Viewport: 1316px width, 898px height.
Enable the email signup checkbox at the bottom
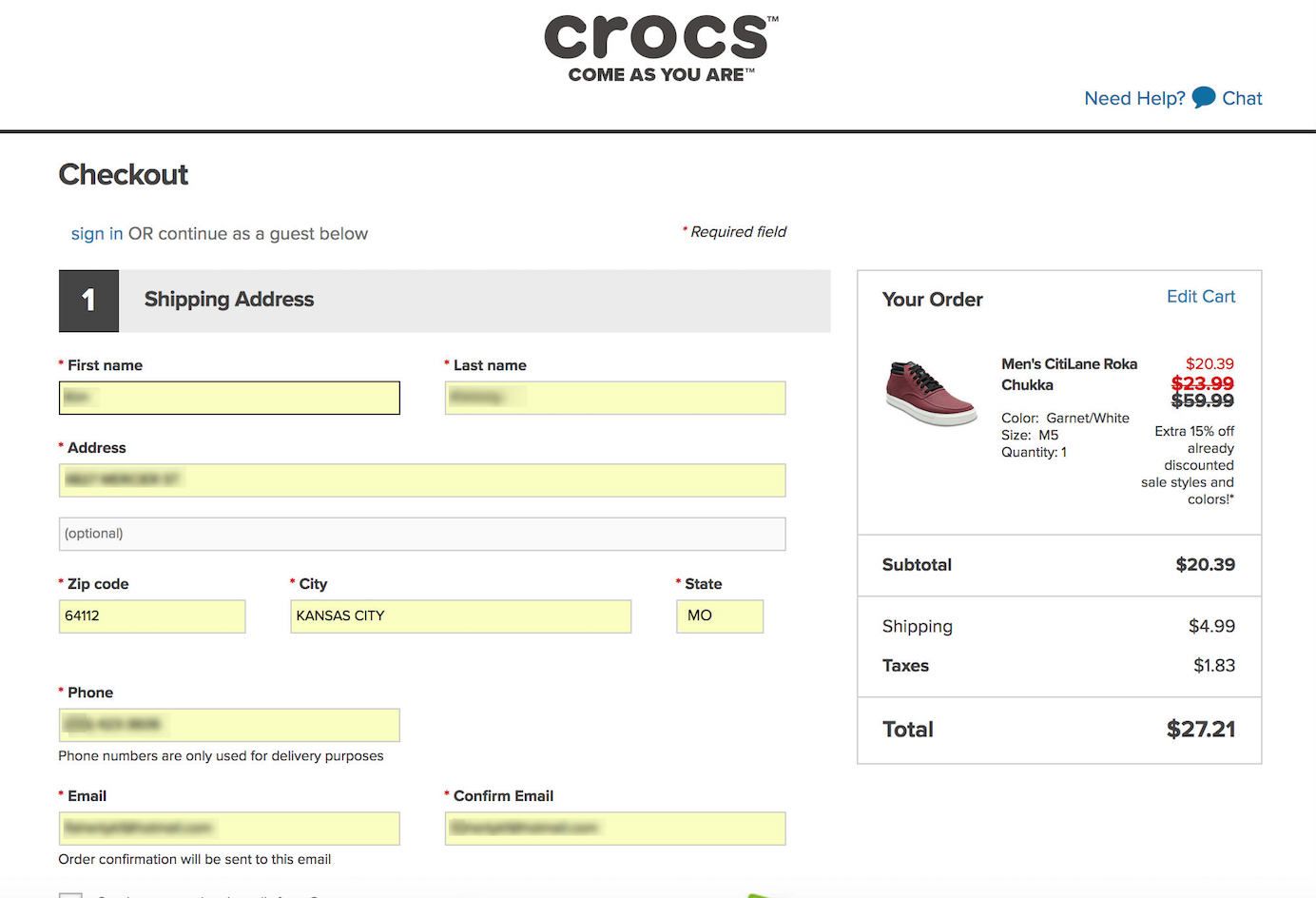tap(71, 894)
